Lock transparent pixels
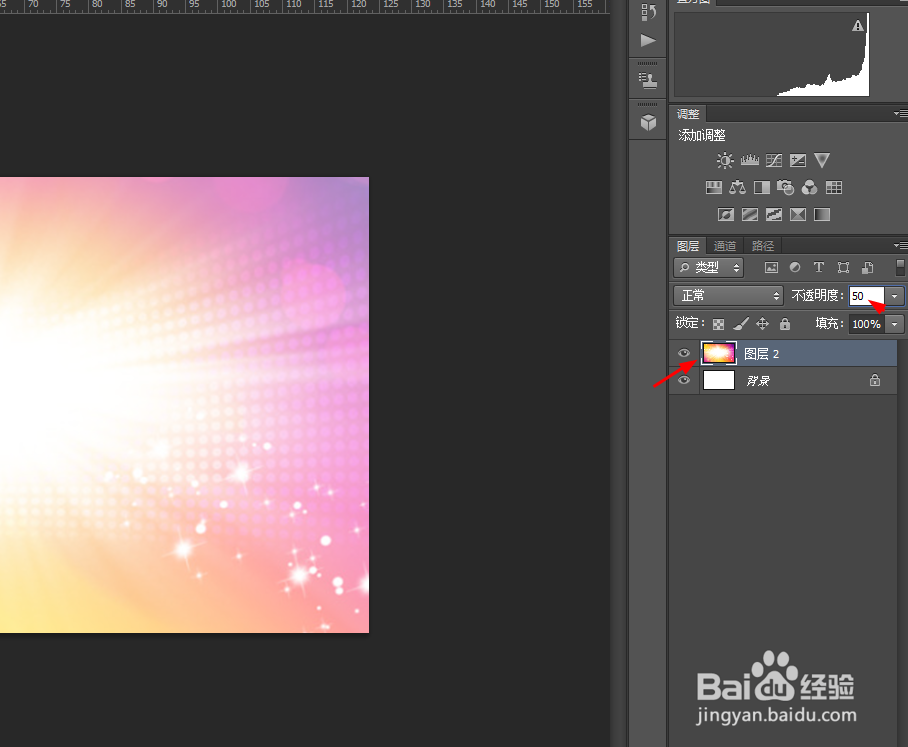This screenshot has height=747, width=908. pyautogui.click(x=719, y=324)
